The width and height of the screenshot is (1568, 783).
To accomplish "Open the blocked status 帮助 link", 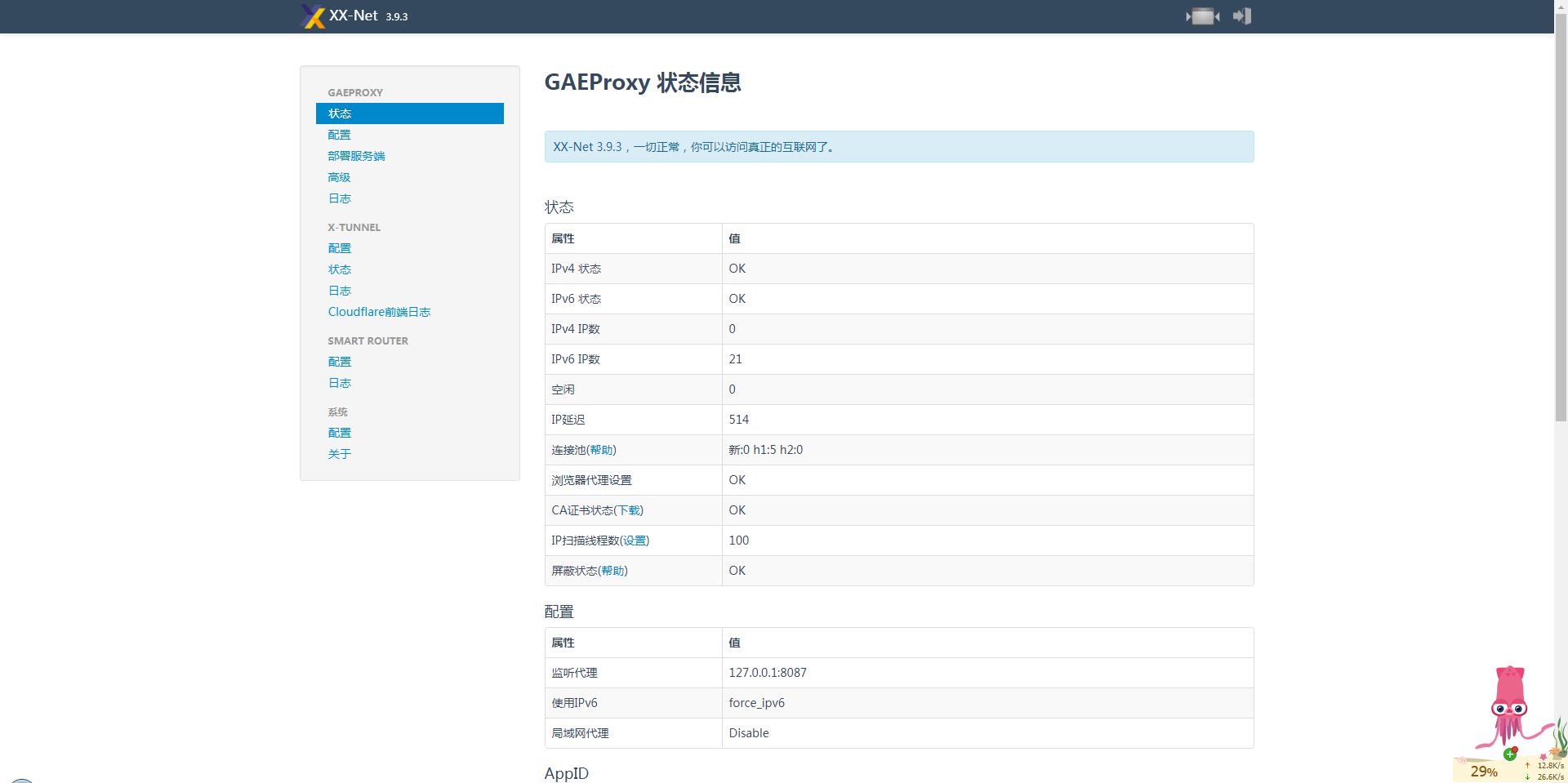I will pyautogui.click(x=613, y=571).
